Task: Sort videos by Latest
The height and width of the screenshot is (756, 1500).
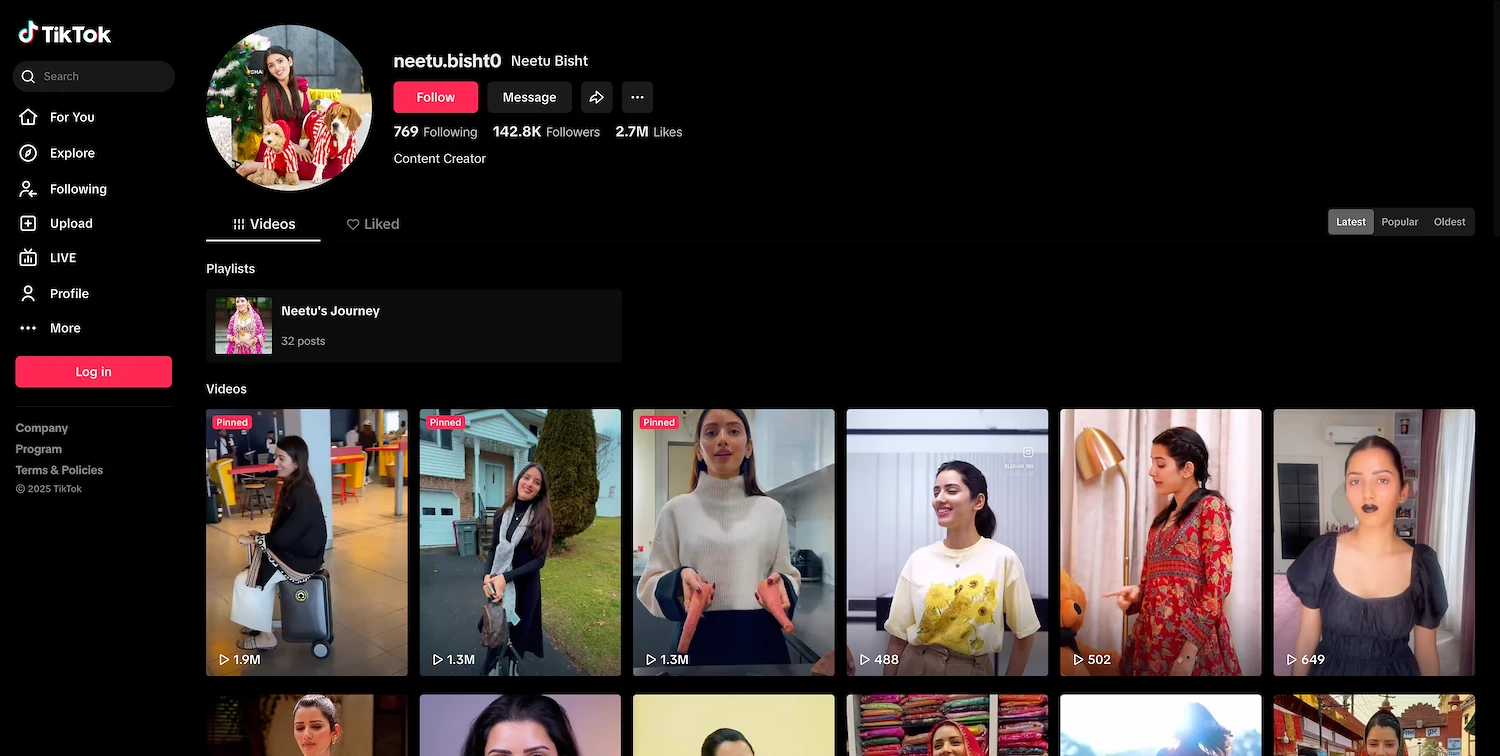Action: pyautogui.click(x=1350, y=222)
